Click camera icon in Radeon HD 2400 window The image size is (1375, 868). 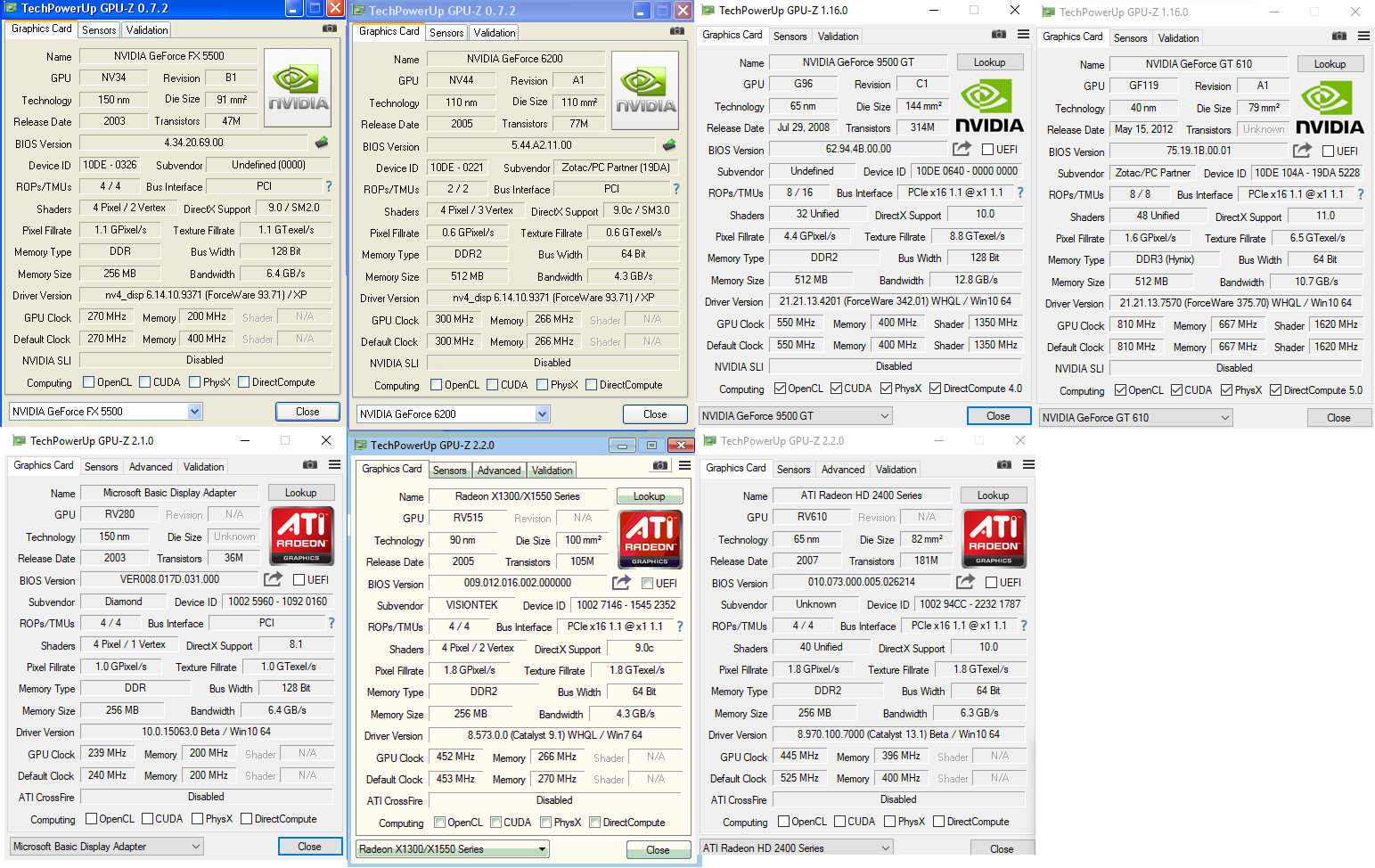coord(1004,464)
